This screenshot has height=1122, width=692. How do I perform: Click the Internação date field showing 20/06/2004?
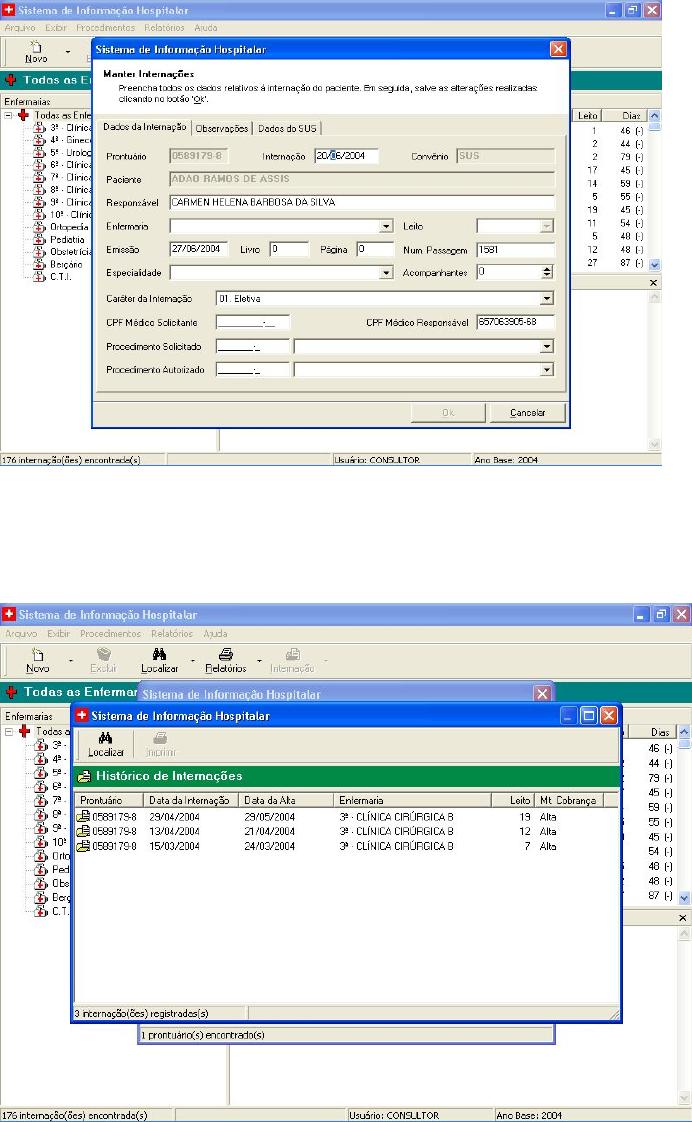click(346, 156)
